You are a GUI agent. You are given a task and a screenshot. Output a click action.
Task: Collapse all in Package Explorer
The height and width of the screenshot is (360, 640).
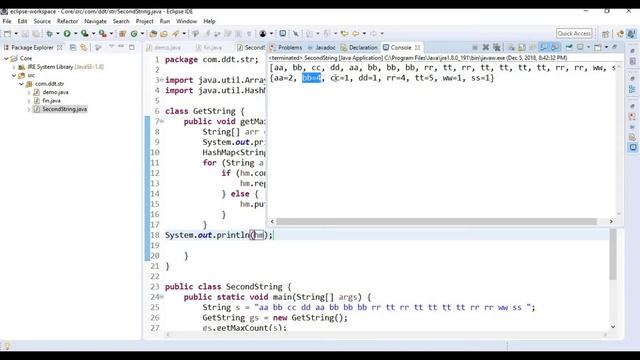coord(73,47)
